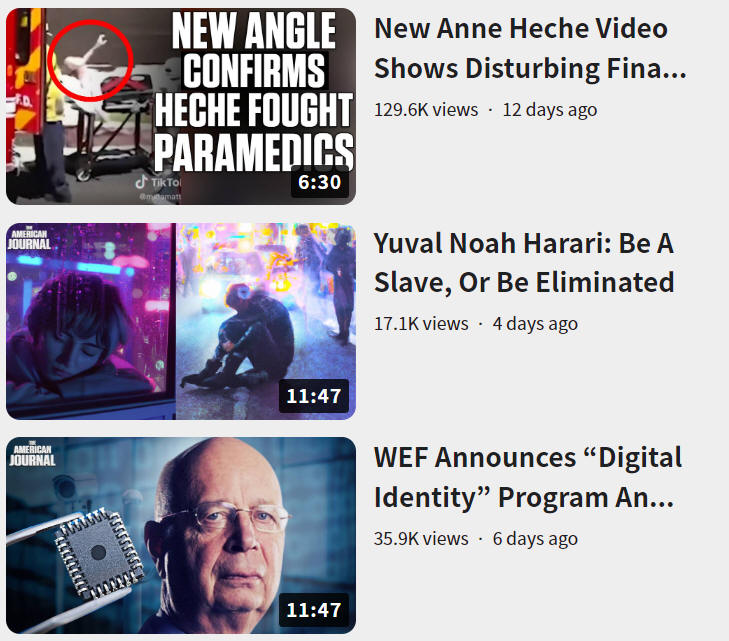Click the '35.9K views' text
The height and width of the screenshot is (641, 729).
421,539
